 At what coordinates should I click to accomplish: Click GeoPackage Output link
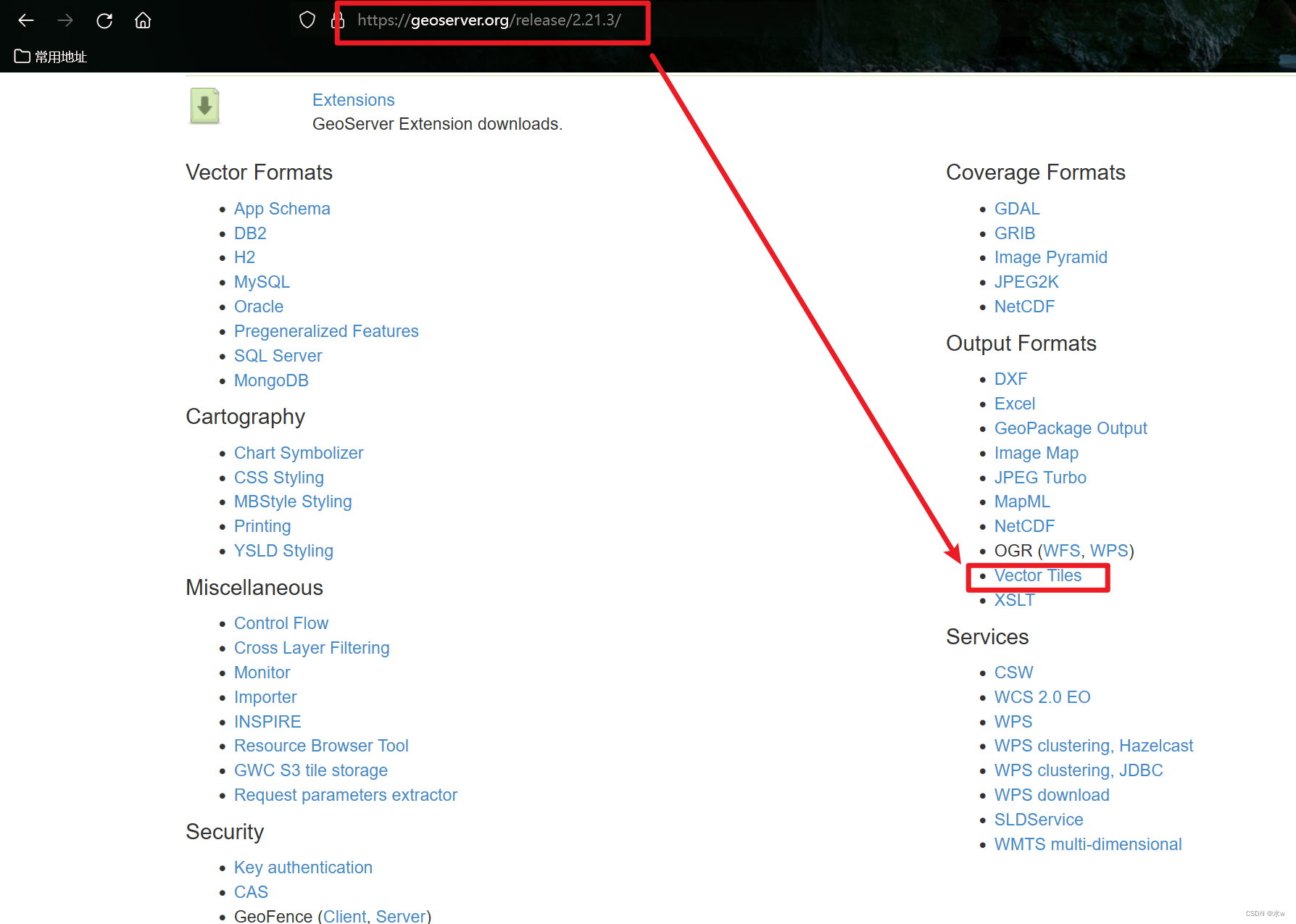click(x=1071, y=428)
